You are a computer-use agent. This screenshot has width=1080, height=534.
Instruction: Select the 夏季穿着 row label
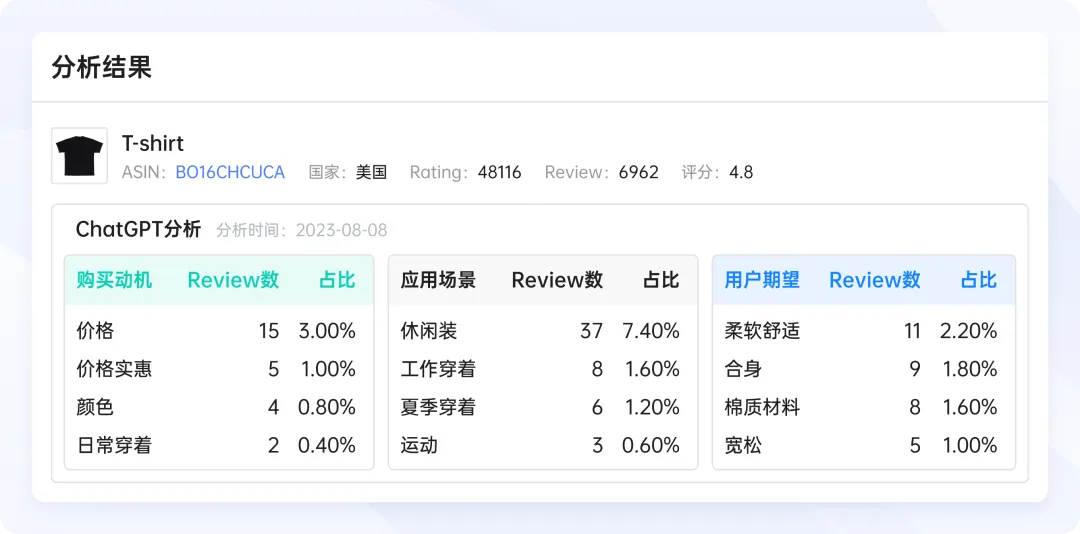(x=438, y=407)
